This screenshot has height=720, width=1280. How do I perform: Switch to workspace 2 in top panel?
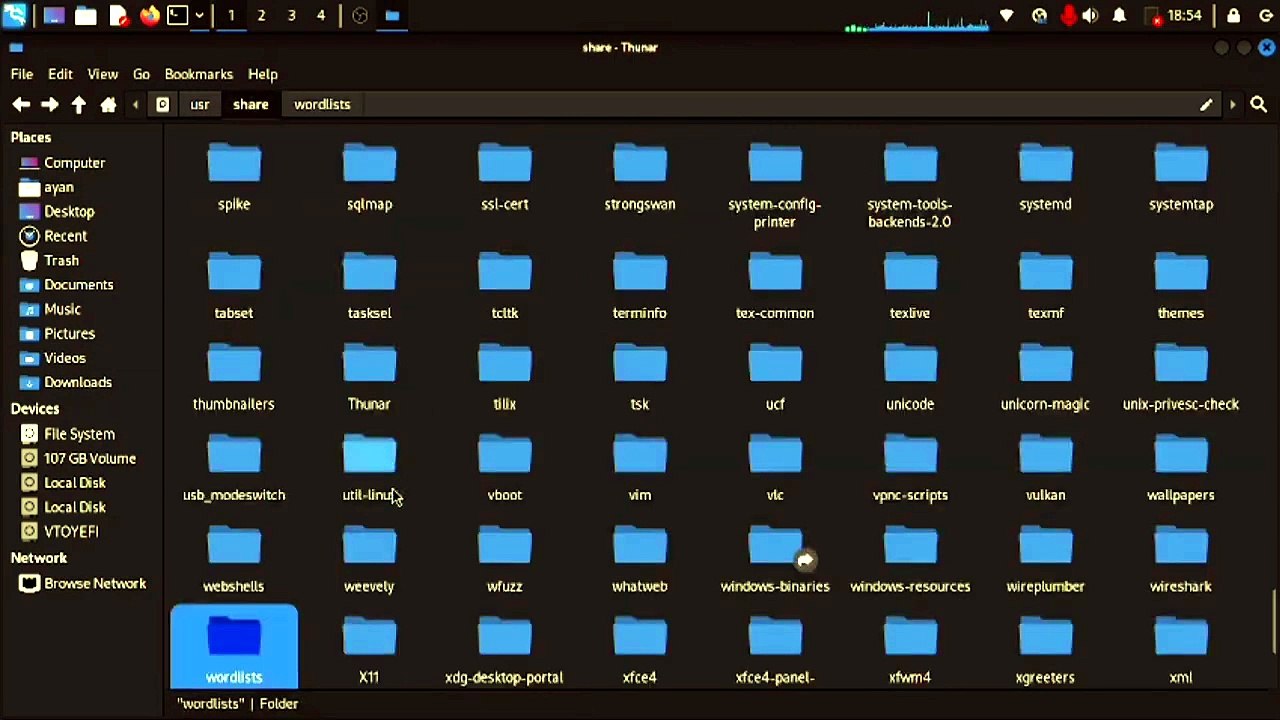tap(261, 16)
